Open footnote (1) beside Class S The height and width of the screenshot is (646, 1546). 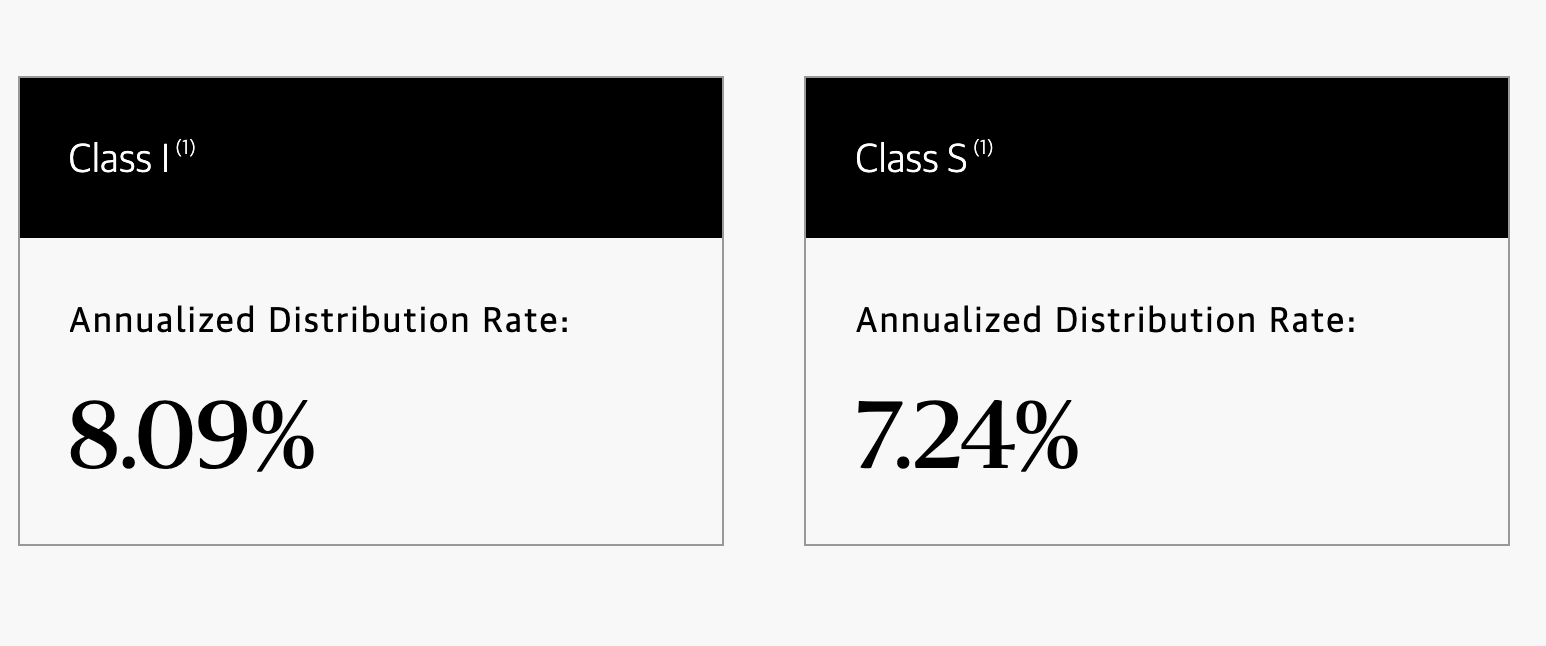point(984,148)
